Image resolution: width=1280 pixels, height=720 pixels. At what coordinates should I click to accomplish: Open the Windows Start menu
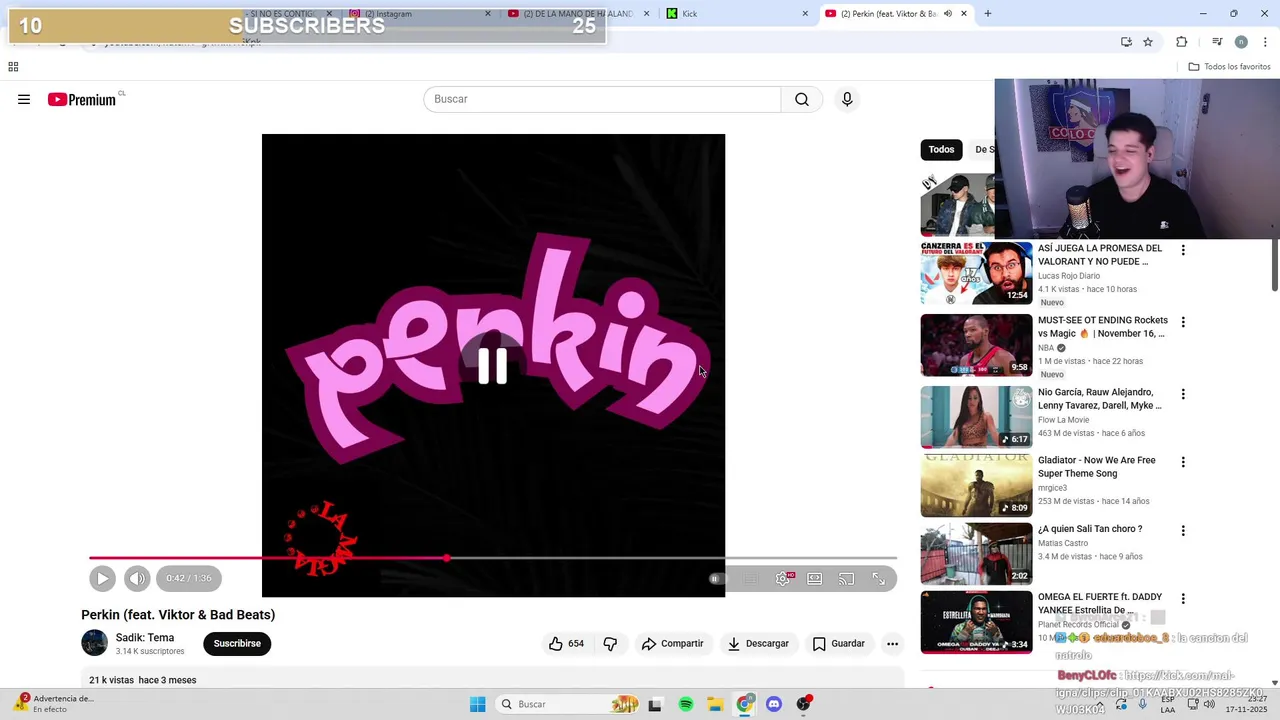tap(477, 704)
